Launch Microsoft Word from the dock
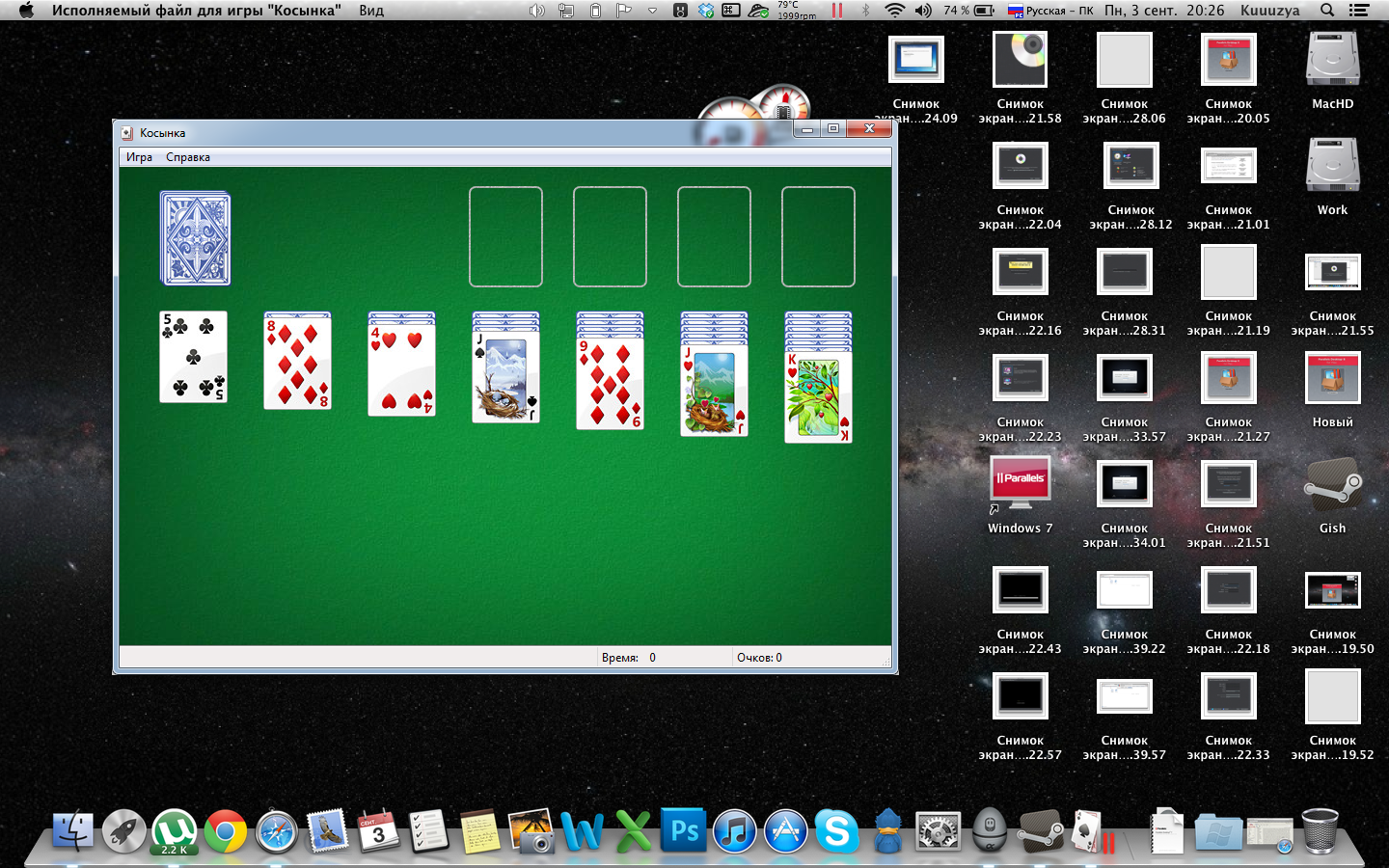The width and height of the screenshot is (1389, 868). [x=582, y=831]
